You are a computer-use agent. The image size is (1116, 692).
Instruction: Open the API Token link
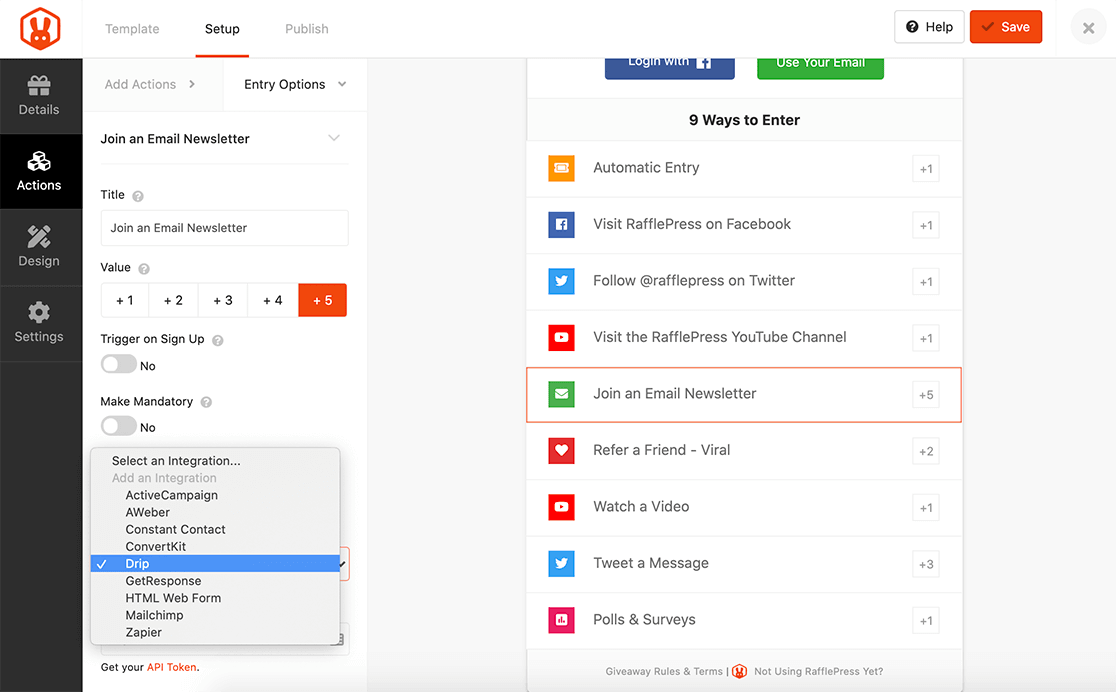[172, 667]
